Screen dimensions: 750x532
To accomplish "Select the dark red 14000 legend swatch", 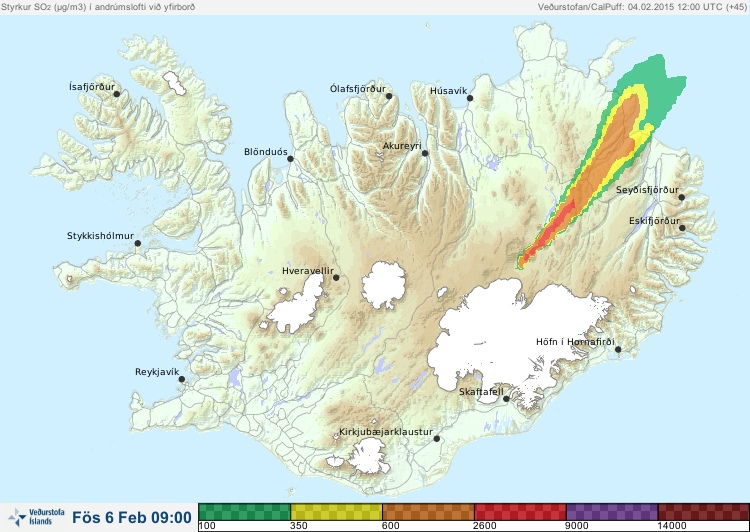I will (704, 512).
